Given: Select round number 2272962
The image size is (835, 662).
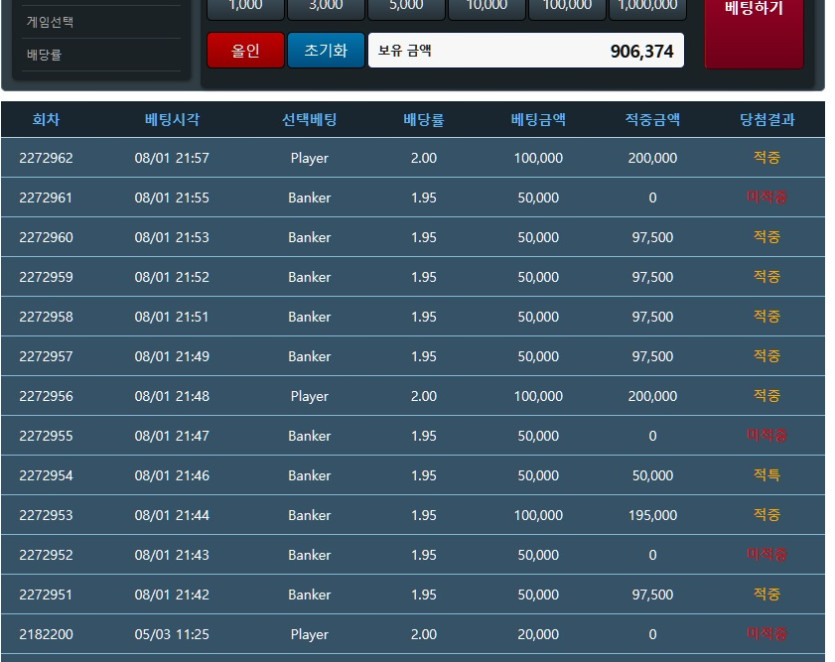Looking at the screenshot, I should point(46,158).
